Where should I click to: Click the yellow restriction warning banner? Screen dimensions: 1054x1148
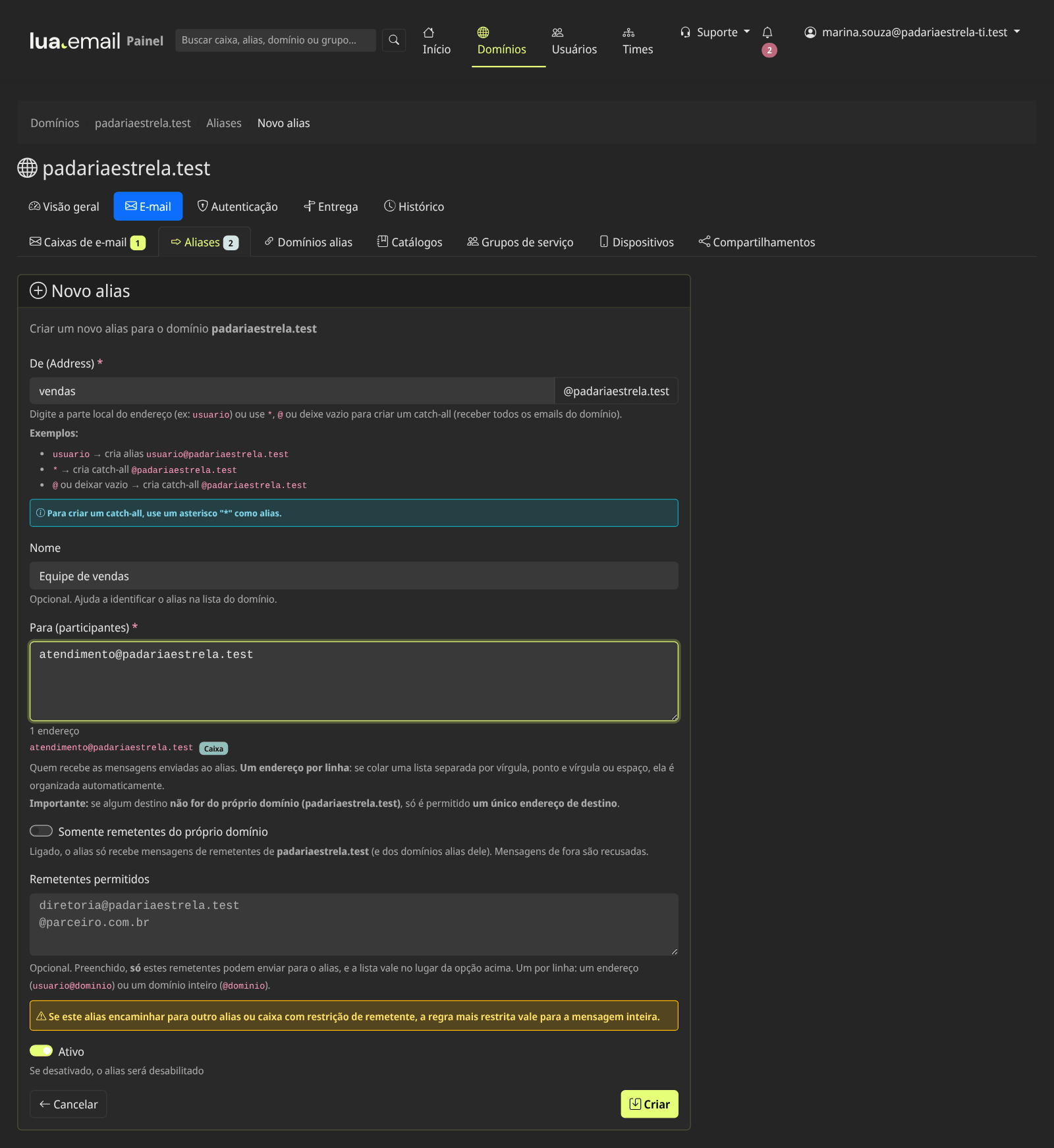click(354, 1016)
